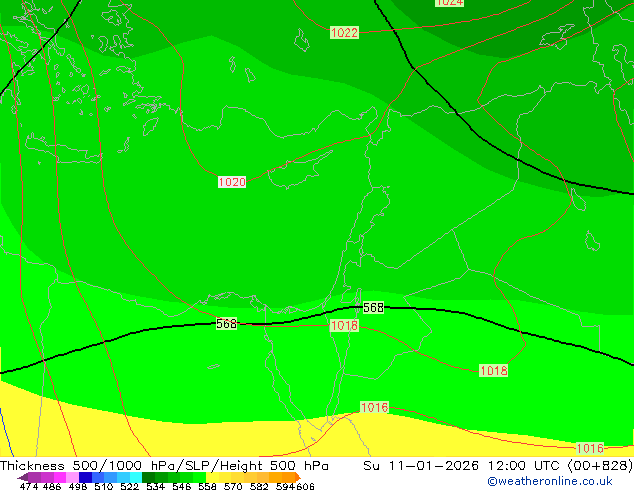Screen dimensions: 634x490
Task: Select the darkest green legend swatch above 534
Action: pos(148,477)
